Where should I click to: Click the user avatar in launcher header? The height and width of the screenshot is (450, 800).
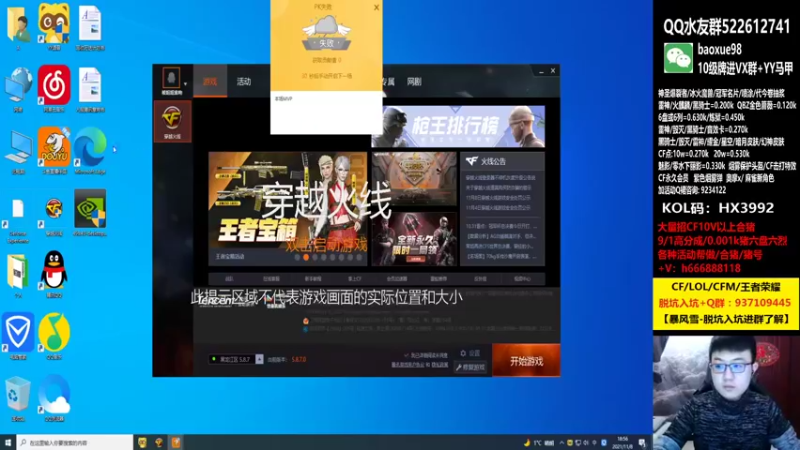coord(171,79)
